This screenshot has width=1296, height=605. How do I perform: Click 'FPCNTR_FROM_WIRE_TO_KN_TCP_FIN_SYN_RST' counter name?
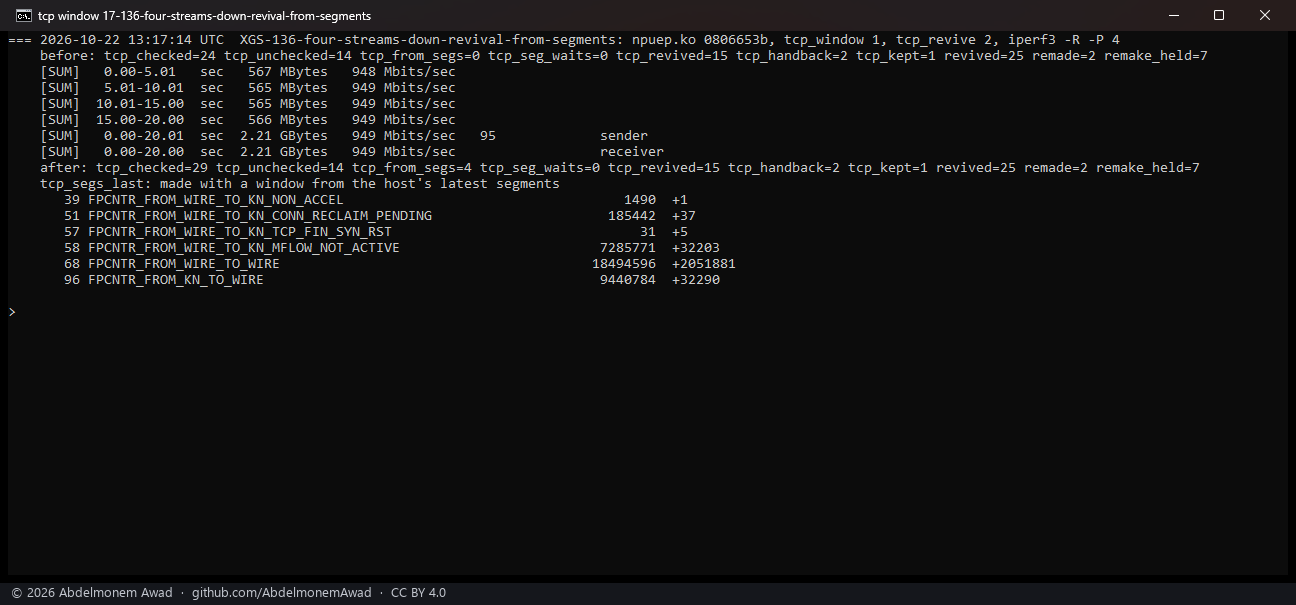tap(240, 232)
